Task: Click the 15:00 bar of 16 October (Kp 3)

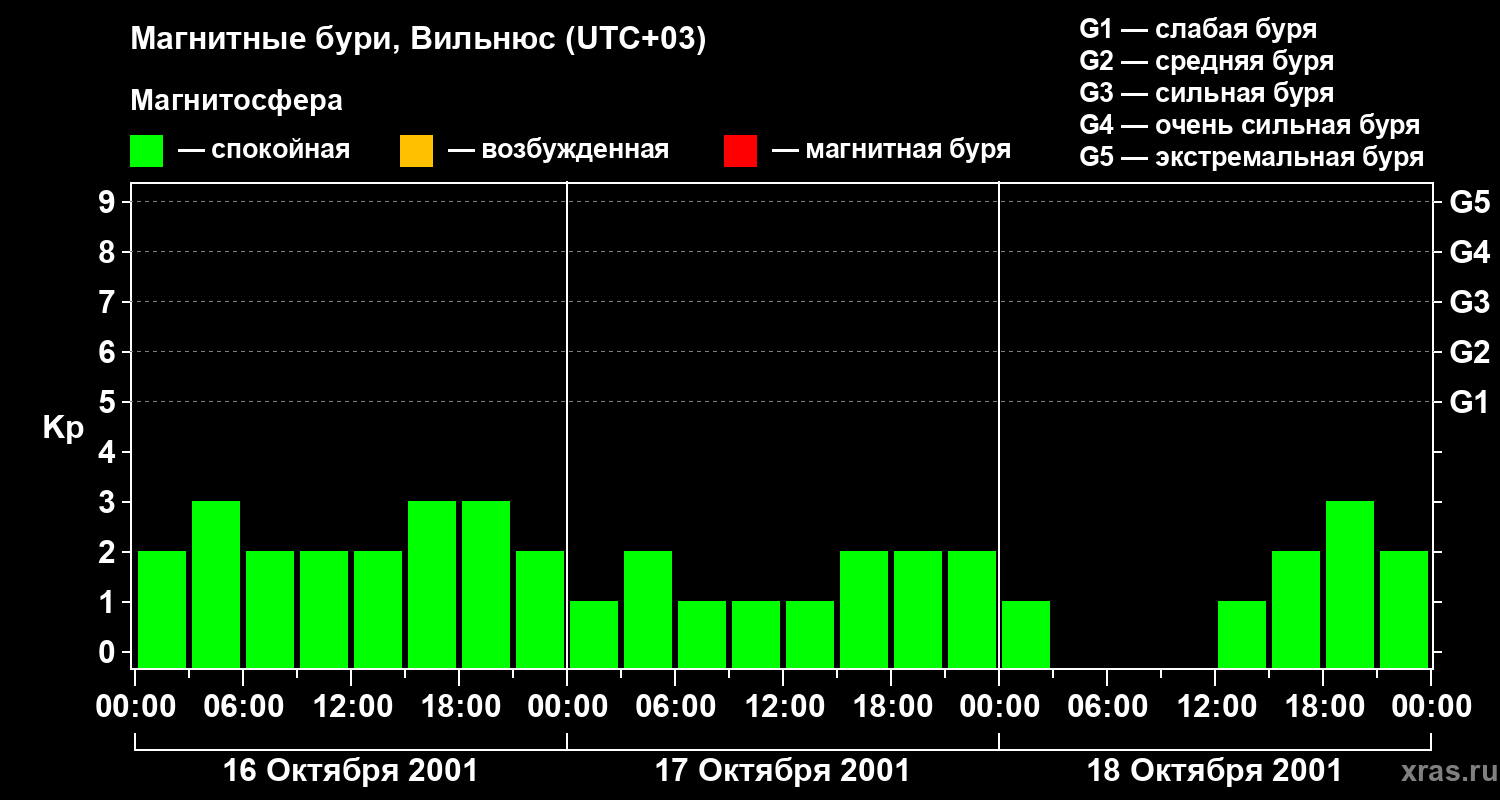Action: click(x=432, y=584)
